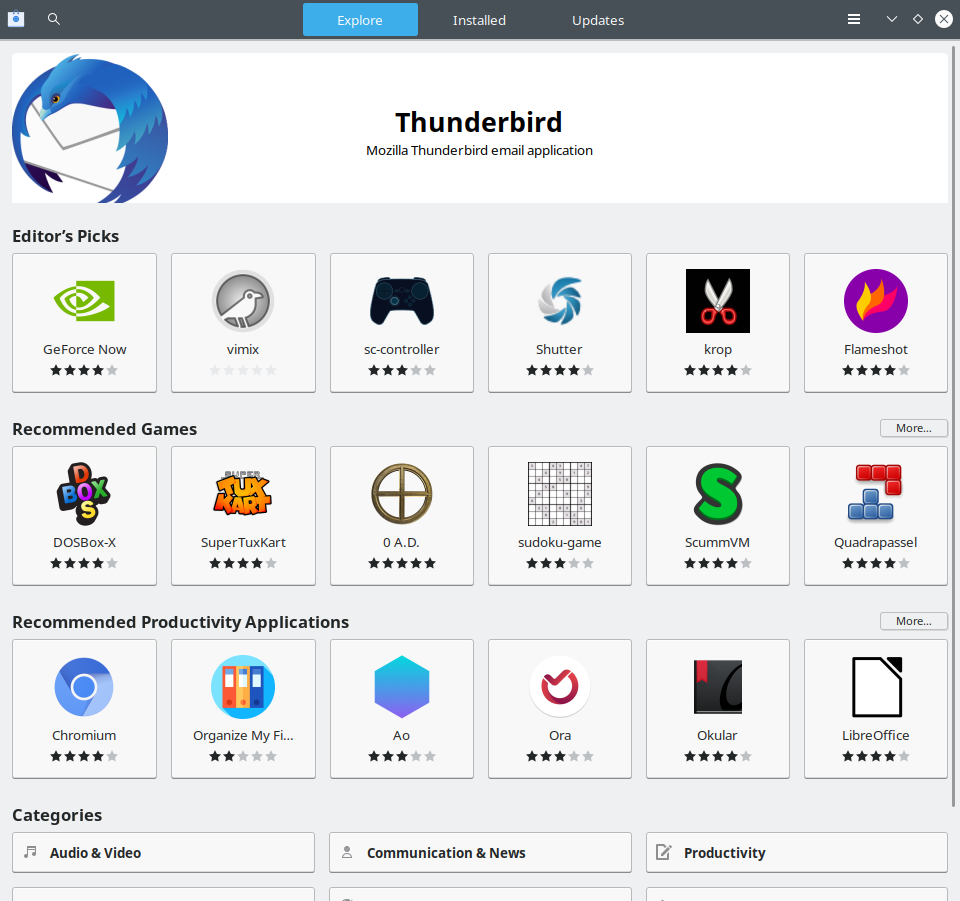Click the software center logo icon

click(16, 19)
